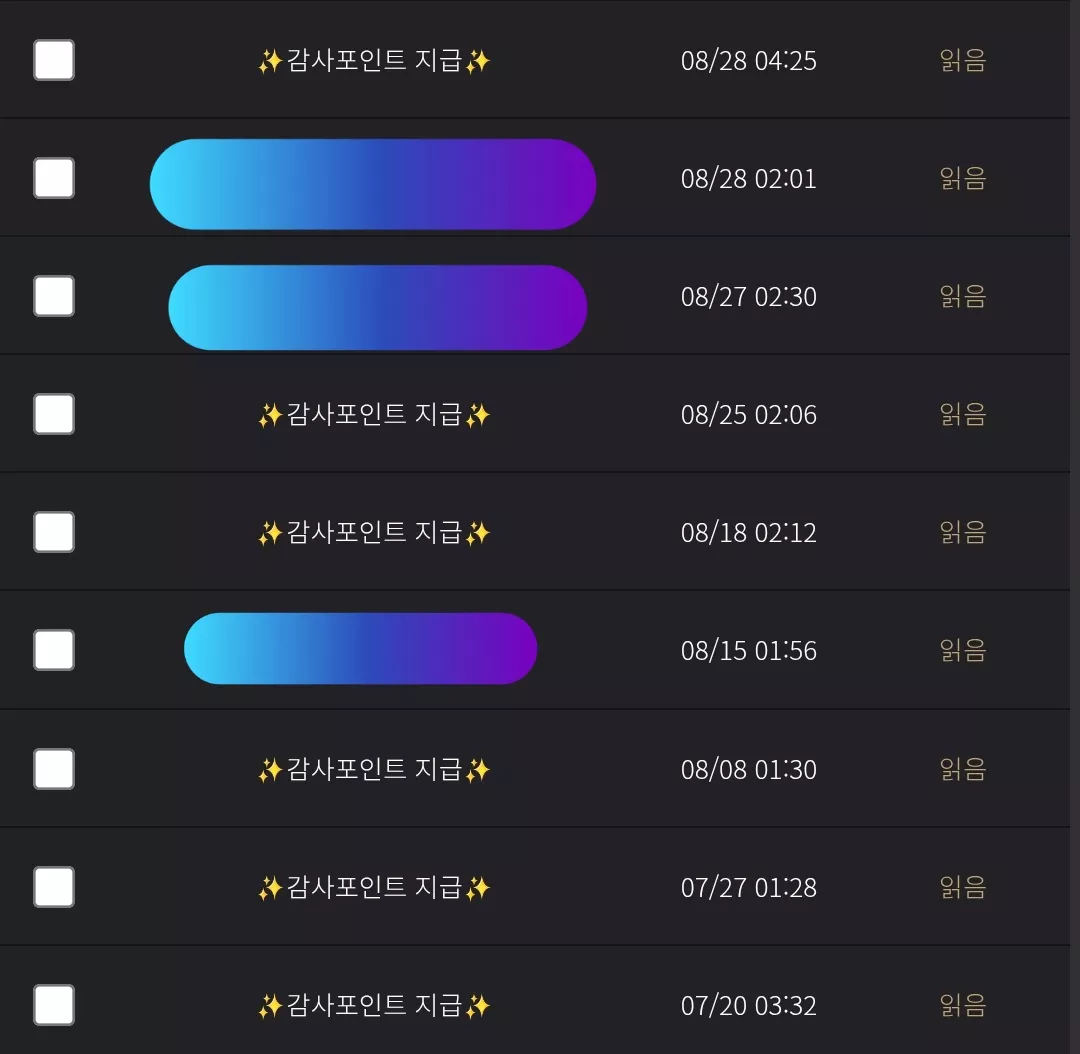Image resolution: width=1080 pixels, height=1054 pixels.
Task: Tick the checkbox on the 07/27 01:28 row
Action: click(x=54, y=887)
